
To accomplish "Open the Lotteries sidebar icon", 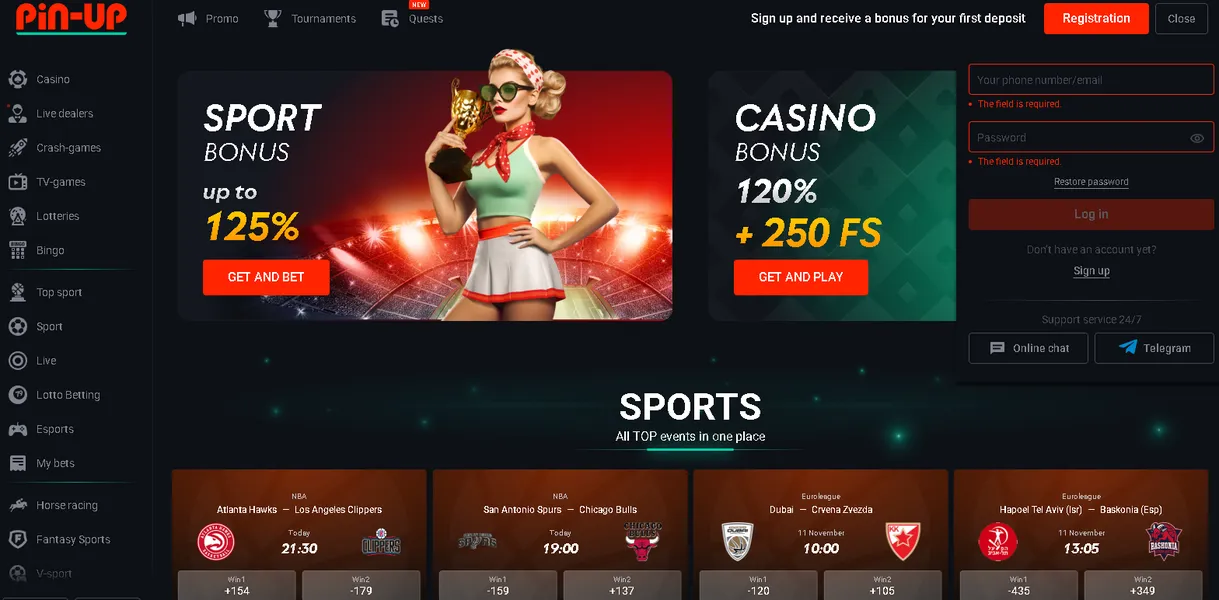I will click(17, 216).
